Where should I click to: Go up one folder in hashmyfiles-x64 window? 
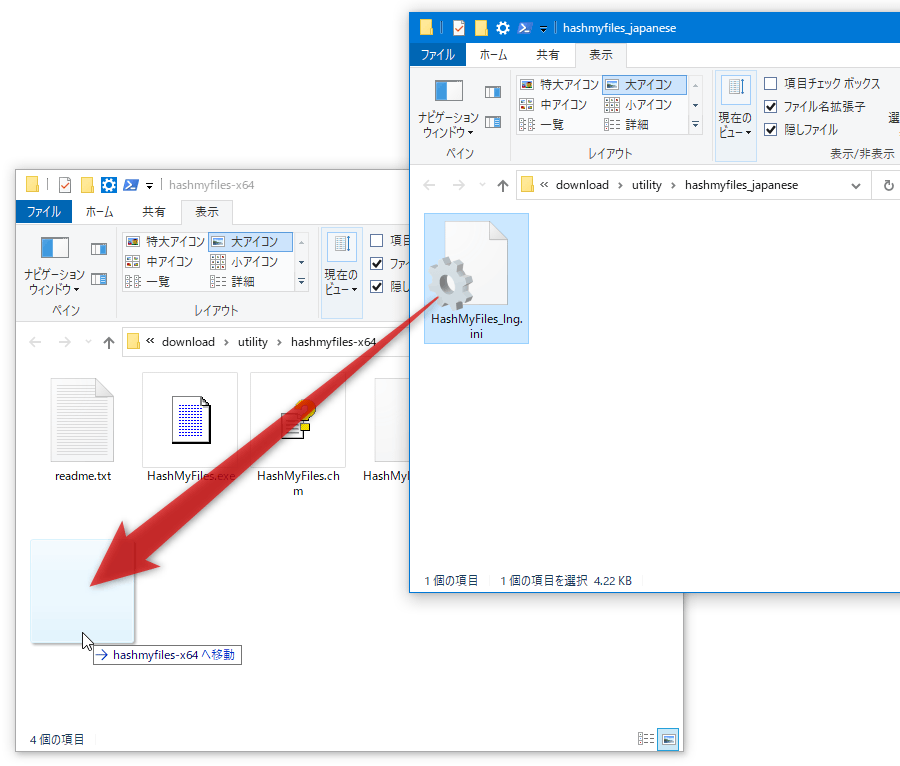[x=109, y=343]
